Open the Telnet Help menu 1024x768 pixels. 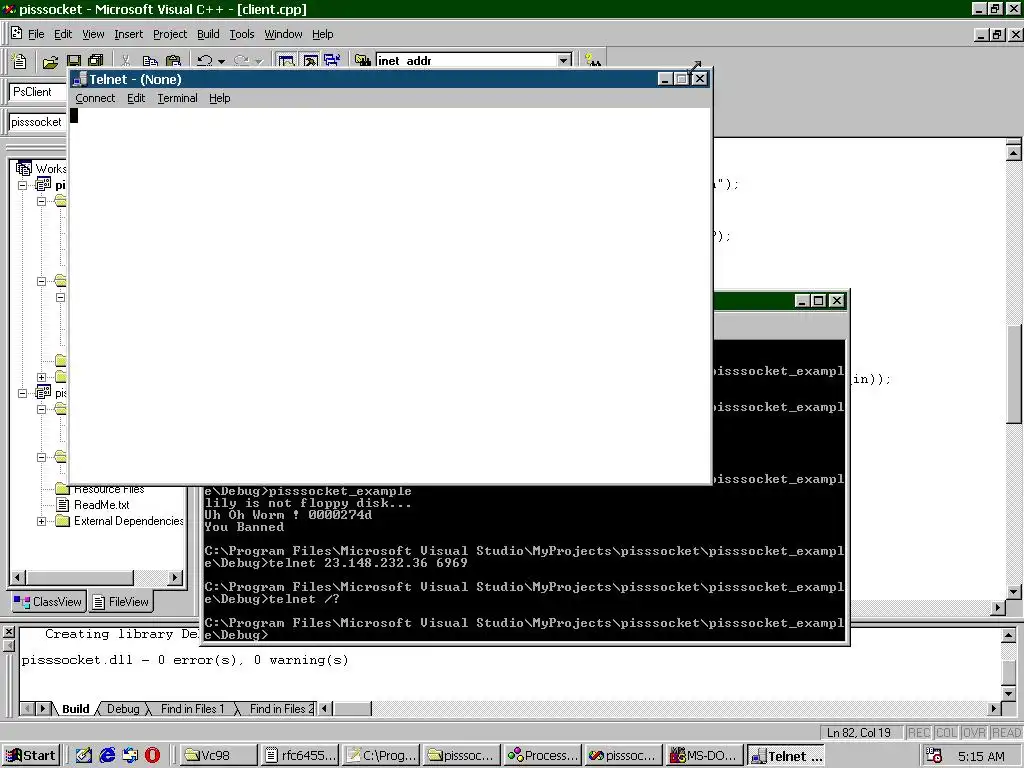click(219, 98)
